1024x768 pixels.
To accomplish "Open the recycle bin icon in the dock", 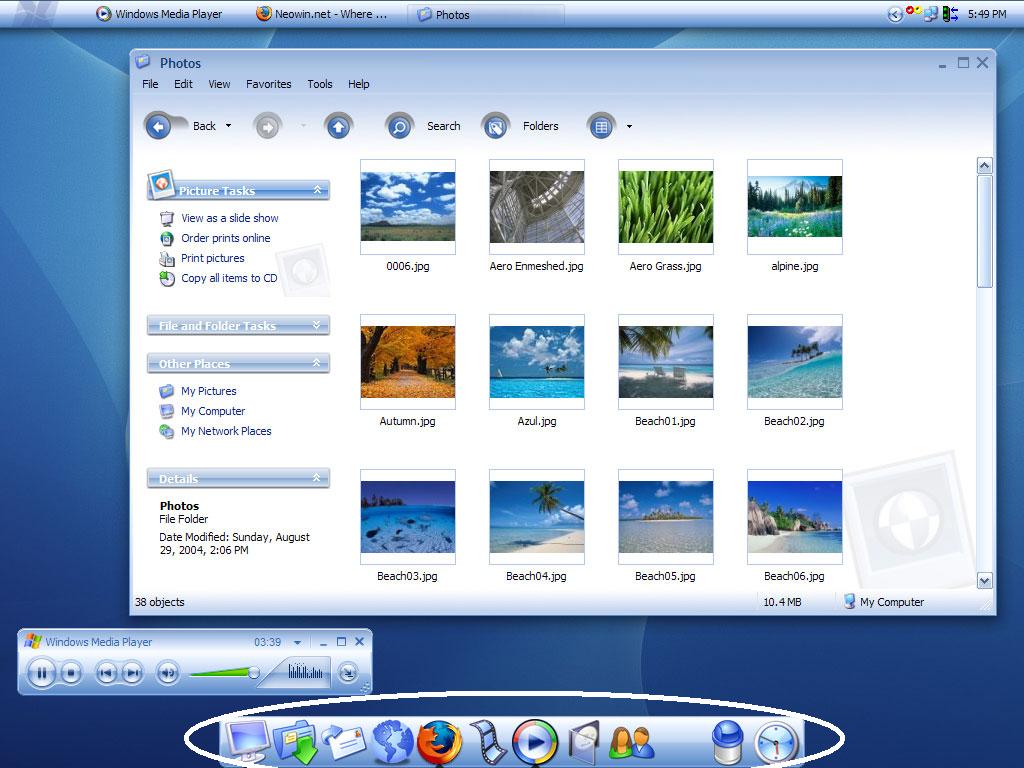I will [727, 743].
